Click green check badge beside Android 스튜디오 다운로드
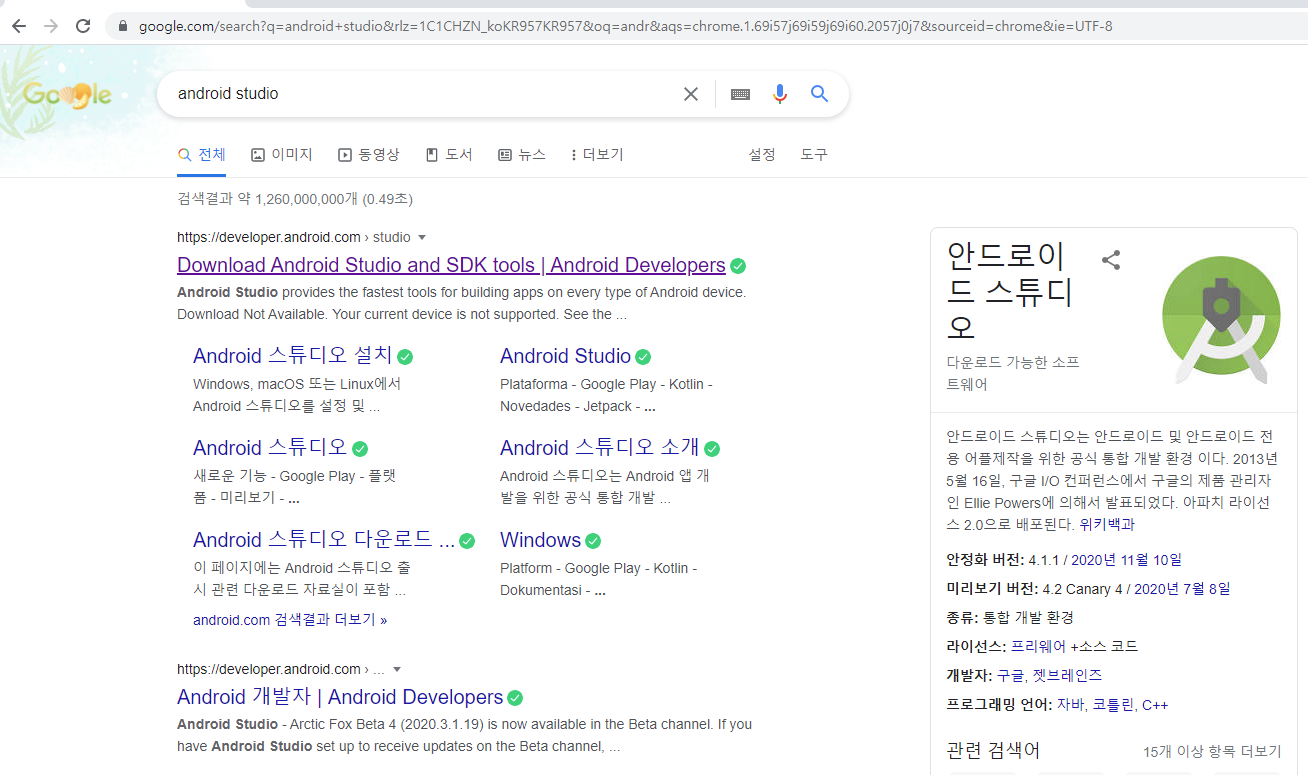Image resolution: width=1308 pixels, height=775 pixels. (x=467, y=541)
